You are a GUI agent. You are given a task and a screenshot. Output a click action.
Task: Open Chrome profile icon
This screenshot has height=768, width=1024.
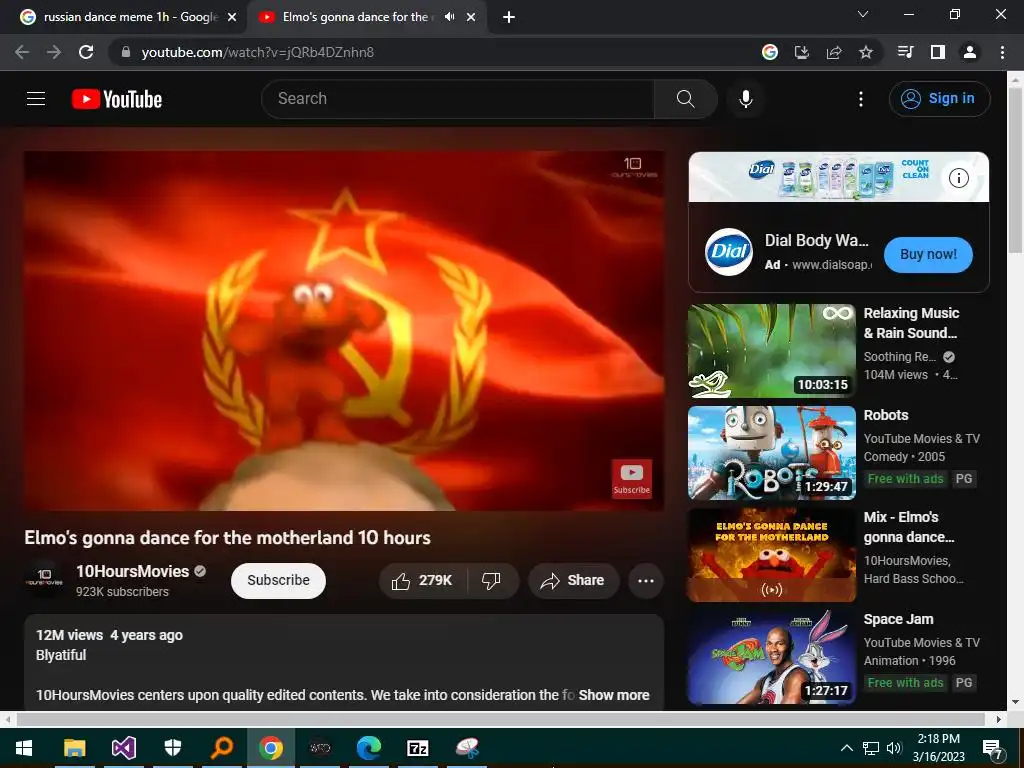pos(970,52)
